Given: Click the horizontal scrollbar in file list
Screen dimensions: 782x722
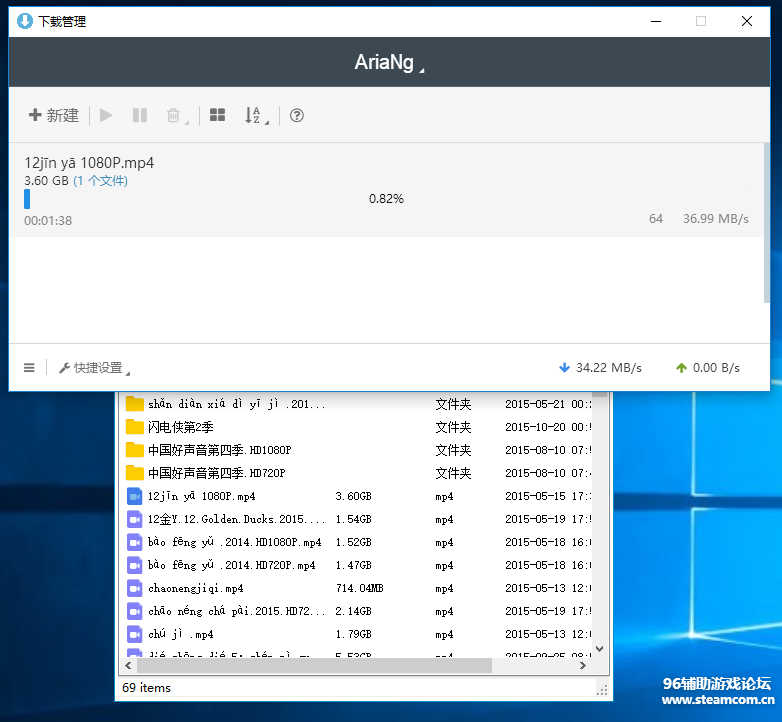Looking at the screenshot, I should pos(310,665).
